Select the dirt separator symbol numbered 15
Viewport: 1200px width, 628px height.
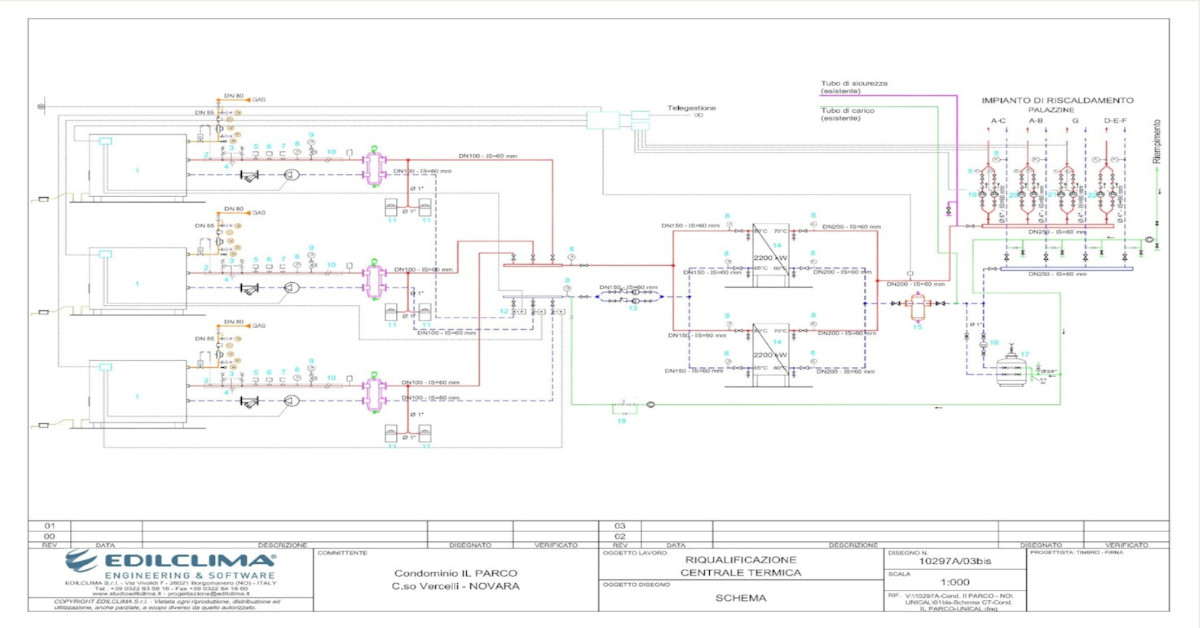[916, 306]
